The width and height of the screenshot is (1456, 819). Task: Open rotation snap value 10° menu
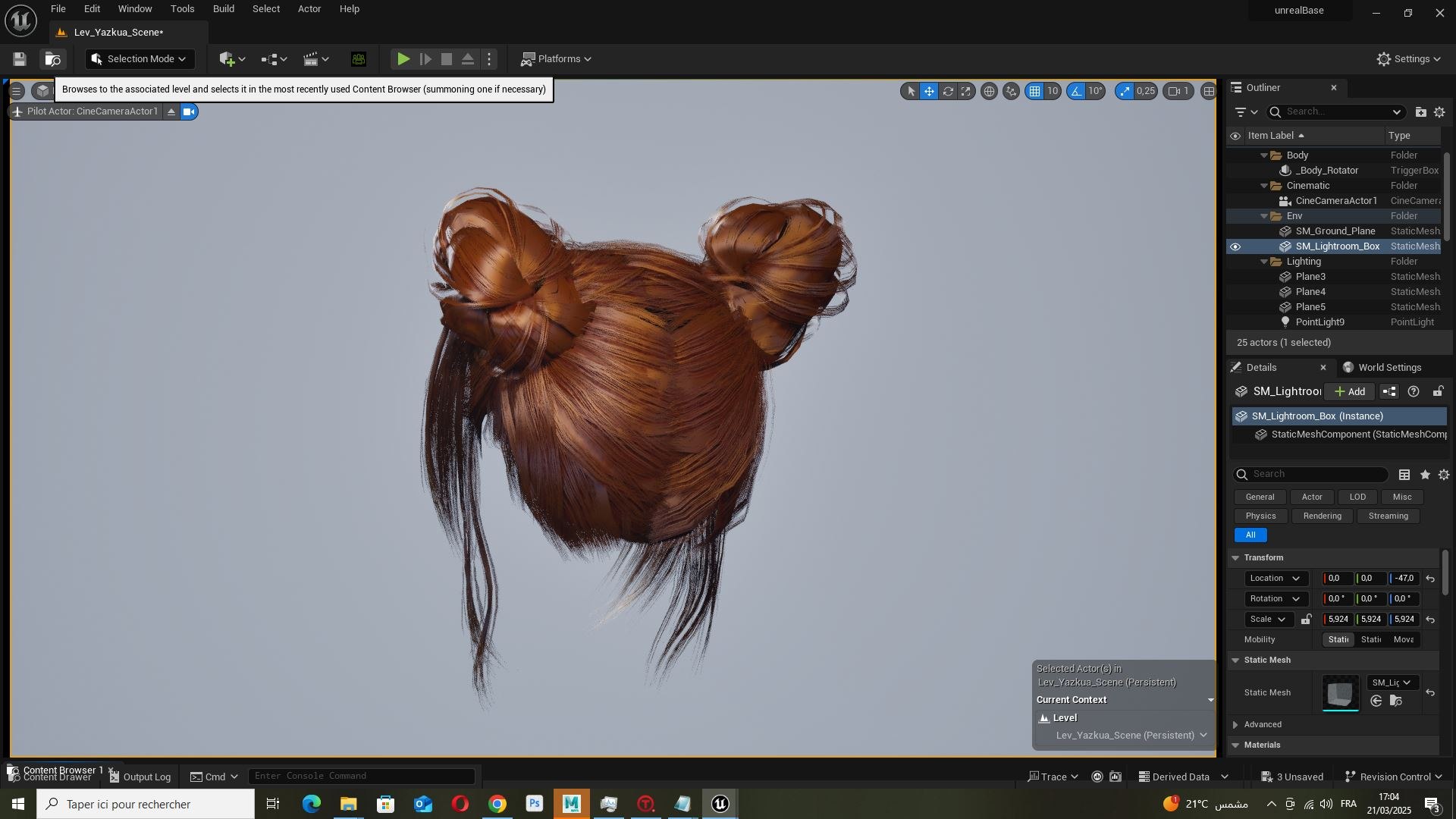tap(1096, 91)
